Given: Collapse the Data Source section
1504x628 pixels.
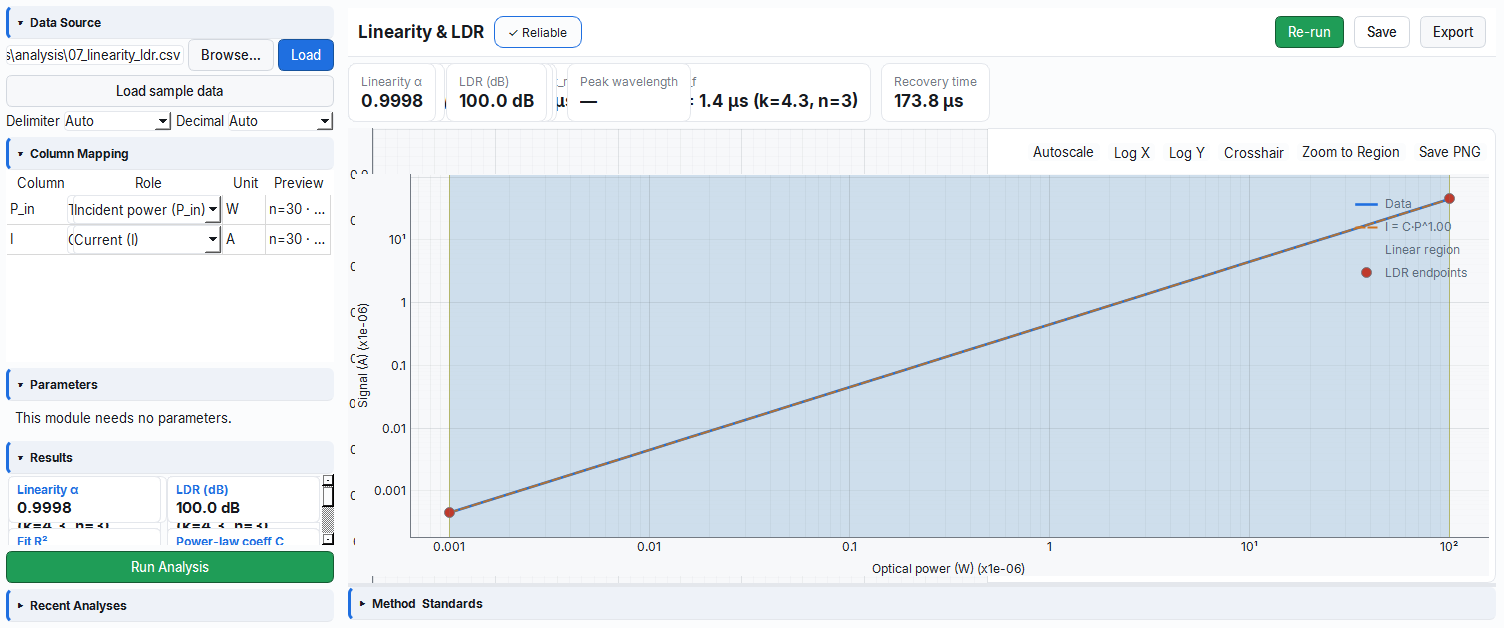Looking at the screenshot, I should pyautogui.click(x=170, y=22).
